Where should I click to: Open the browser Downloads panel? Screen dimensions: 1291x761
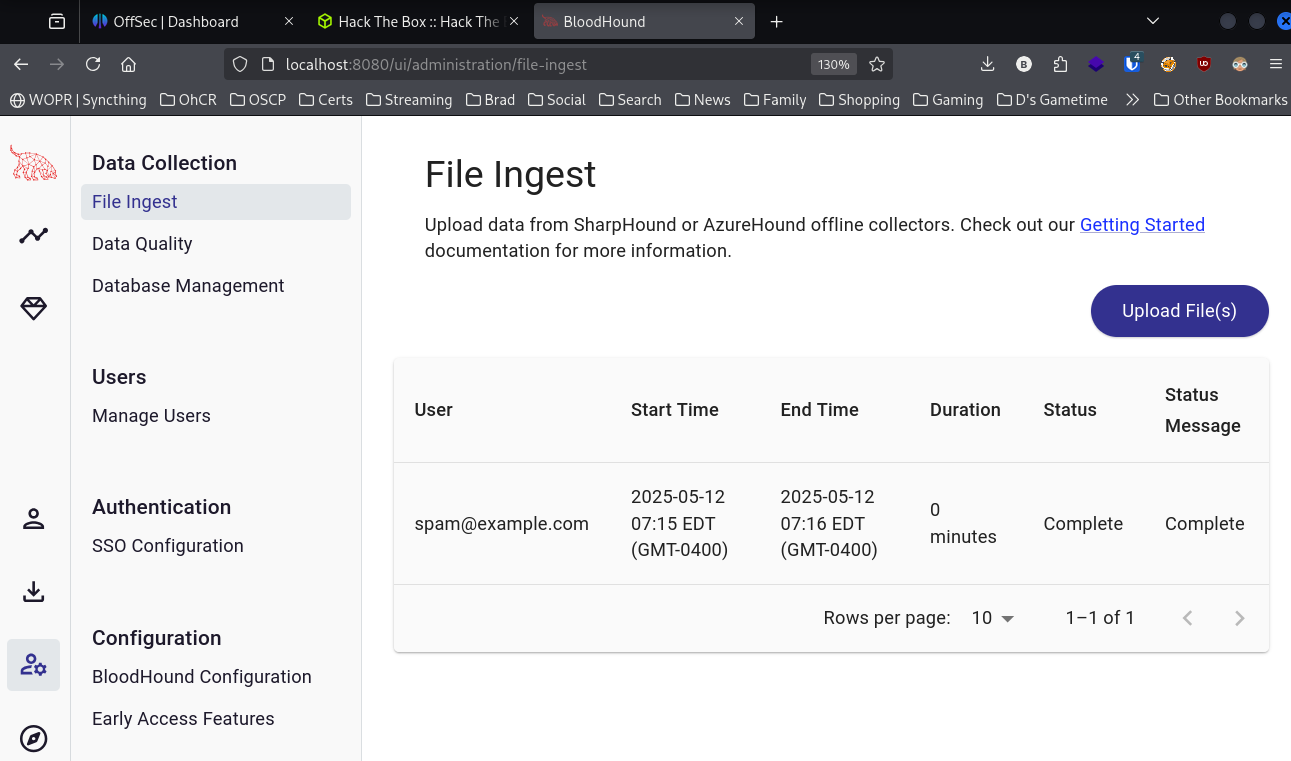pos(987,64)
